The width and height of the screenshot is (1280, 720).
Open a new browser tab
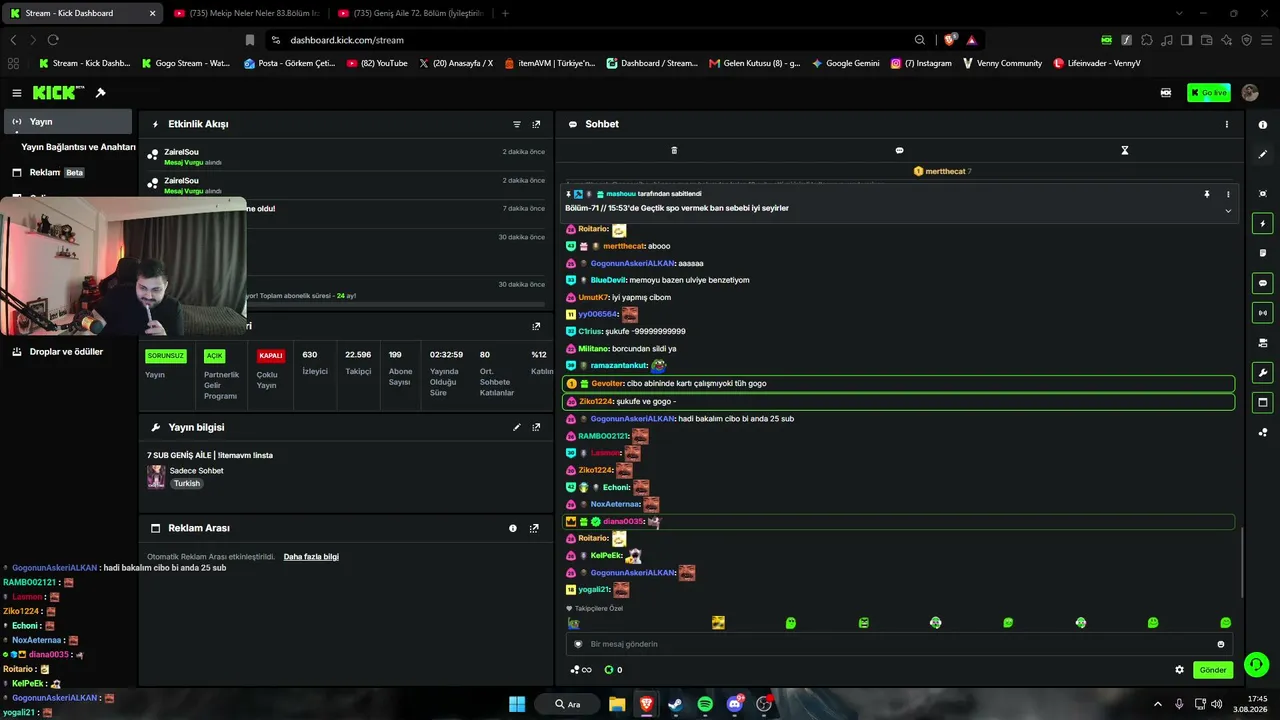tap(505, 14)
